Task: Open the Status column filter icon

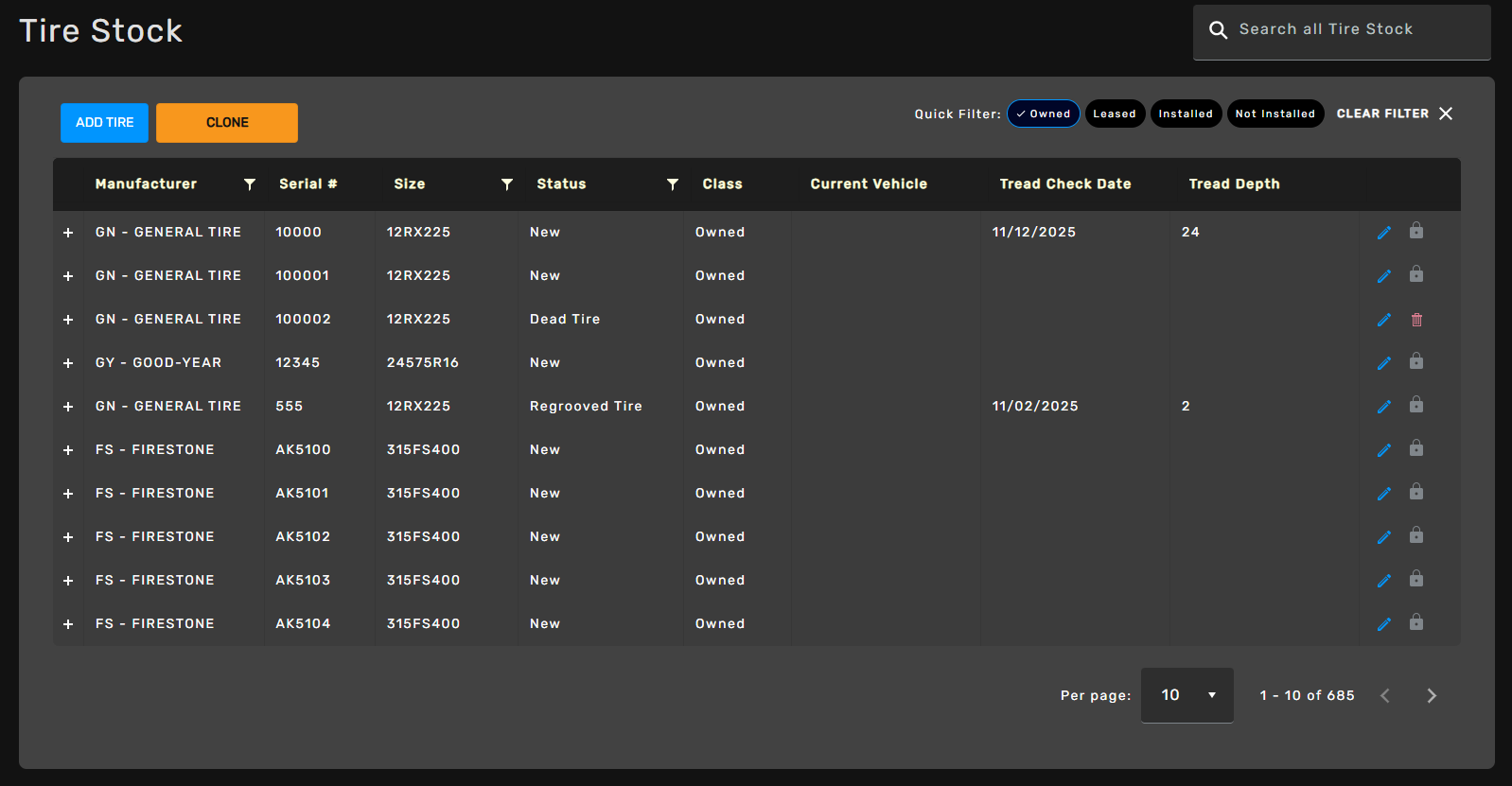Action: (x=673, y=184)
